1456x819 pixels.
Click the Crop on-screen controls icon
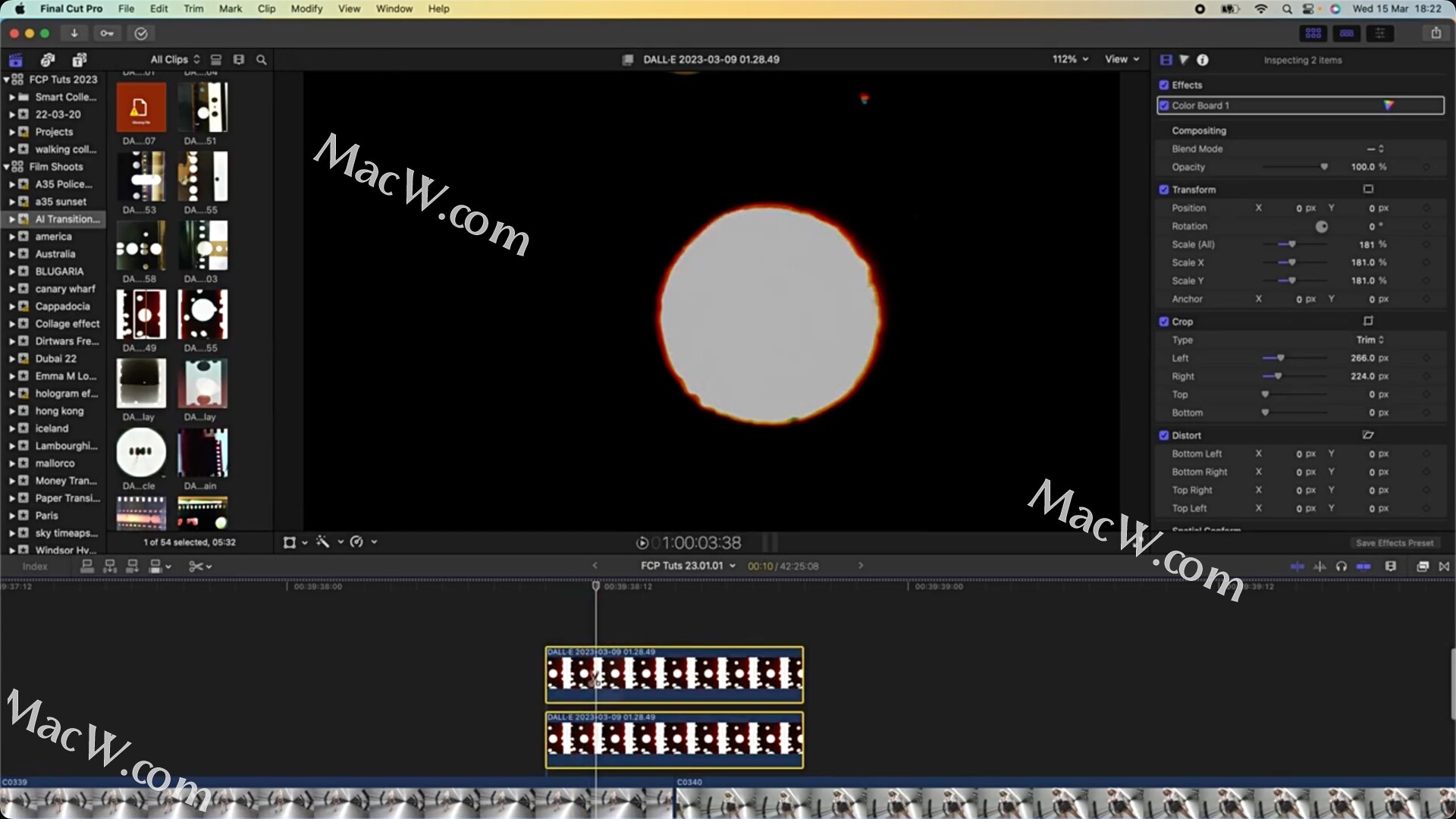click(1368, 321)
